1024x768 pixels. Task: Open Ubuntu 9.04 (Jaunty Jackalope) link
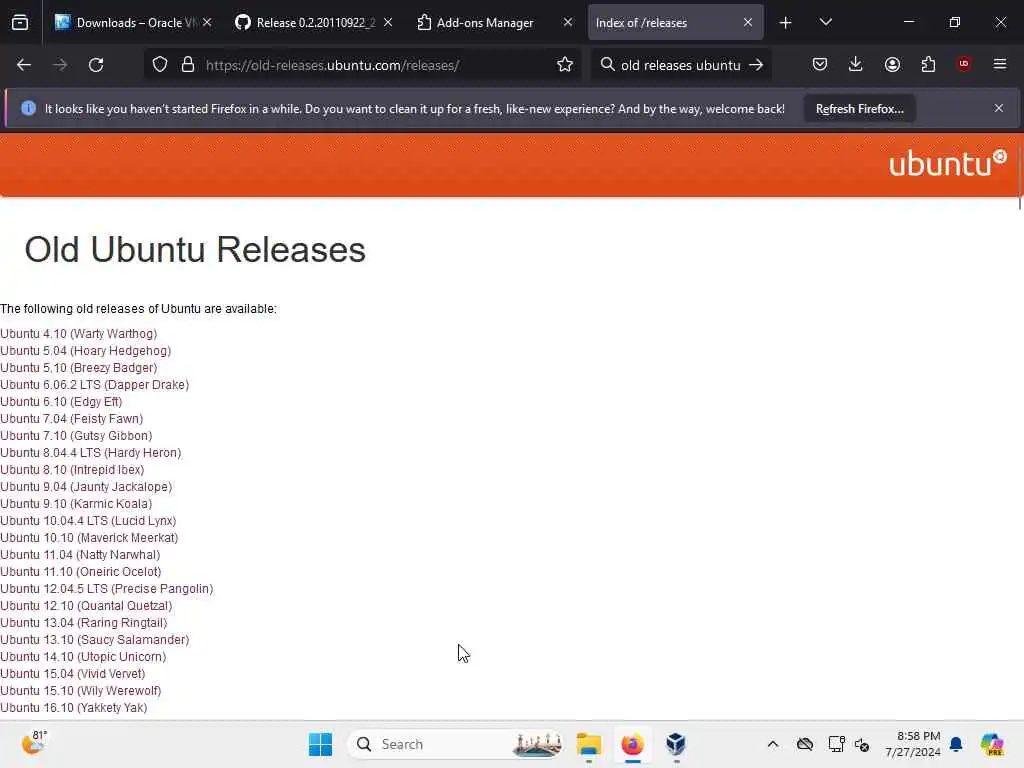point(86,487)
